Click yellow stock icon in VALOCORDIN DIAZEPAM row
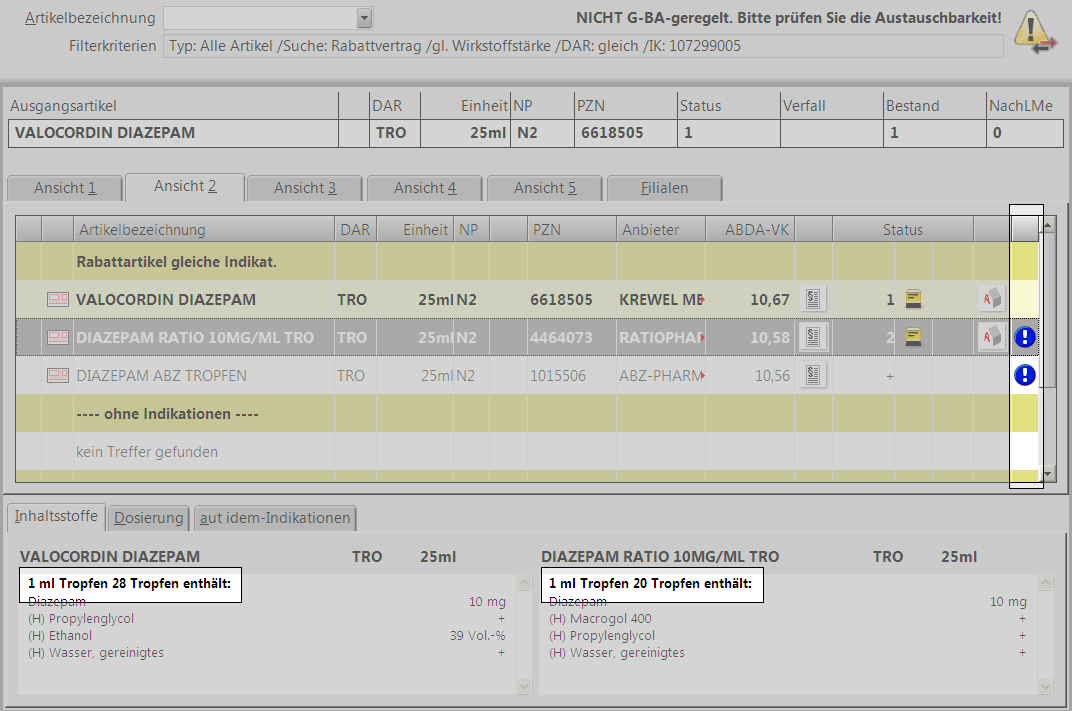Screen dimensions: 1072x711 pos(913,299)
